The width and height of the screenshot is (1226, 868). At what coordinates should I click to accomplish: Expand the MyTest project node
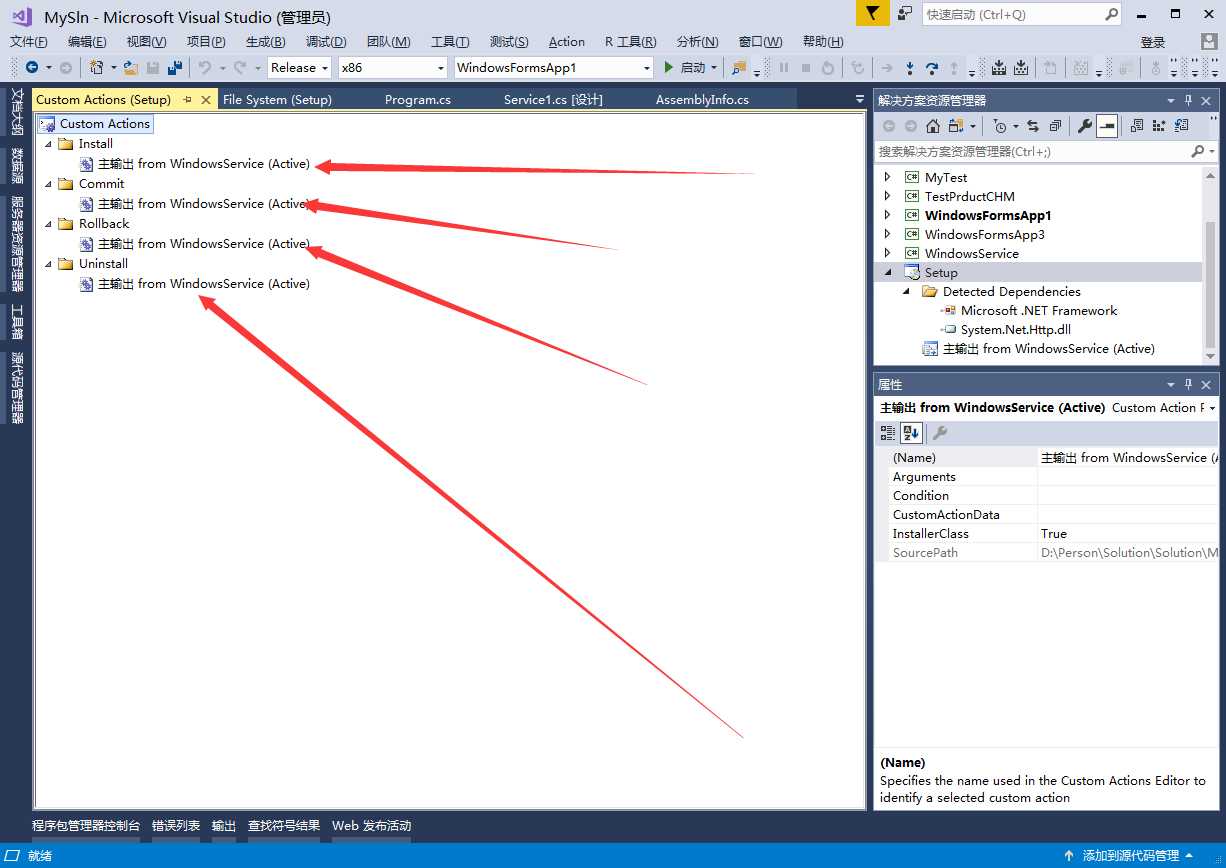tap(887, 177)
